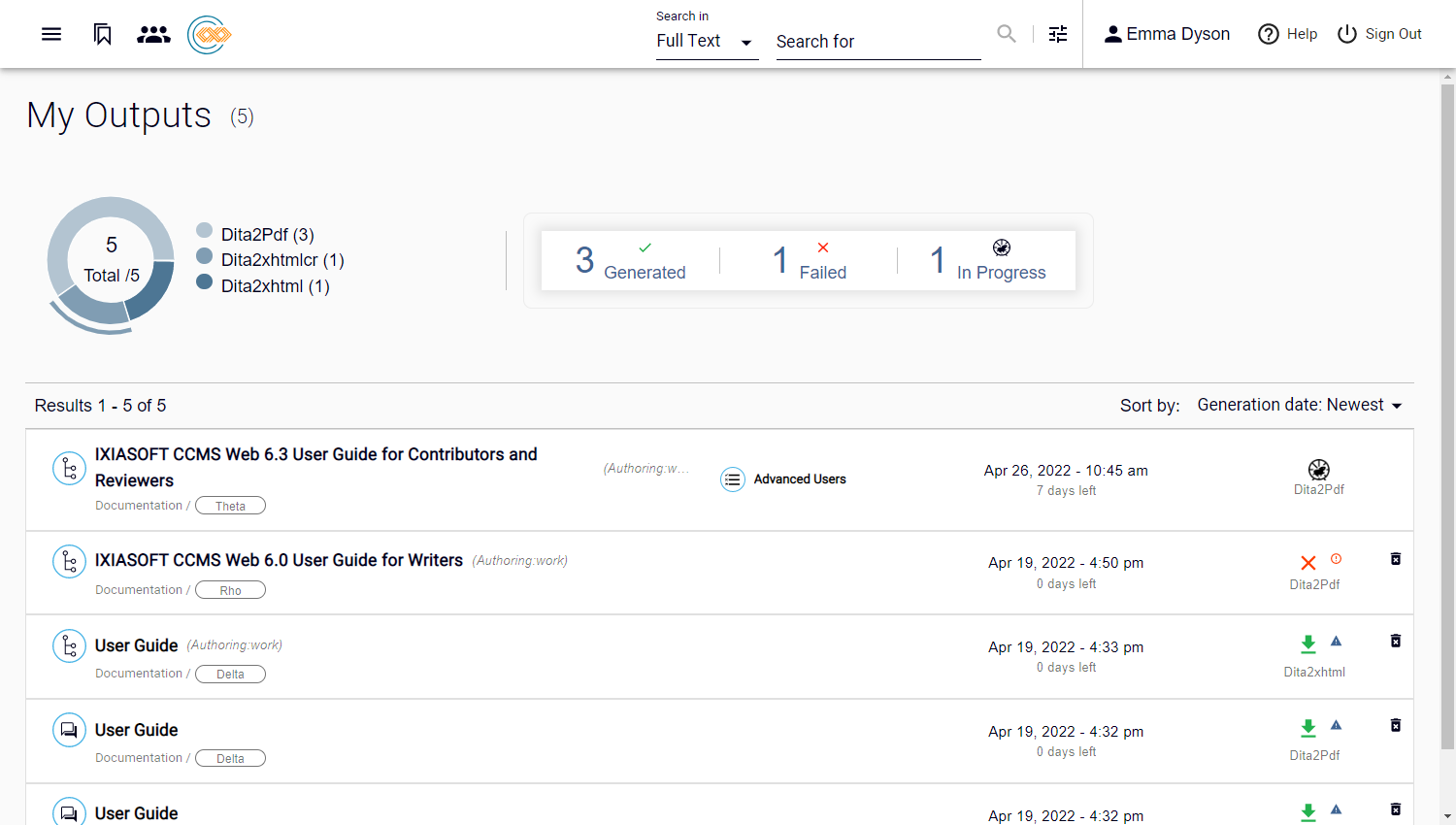Click the Search for input field
This screenshot has width=1456, height=825.
tap(878, 42)
